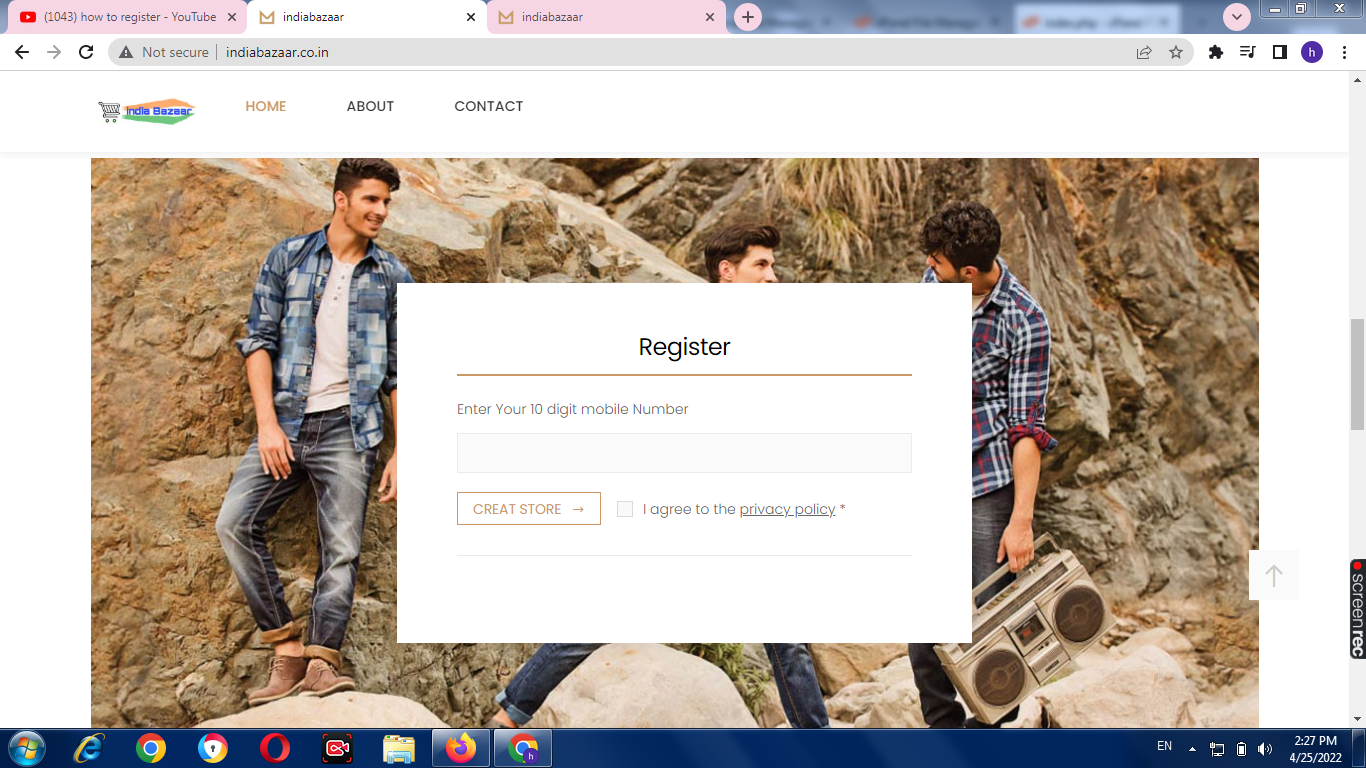The height and width of the screenshot is (768, 1366).
Task: Click the mobile number input field
Action: click(684, 453)
